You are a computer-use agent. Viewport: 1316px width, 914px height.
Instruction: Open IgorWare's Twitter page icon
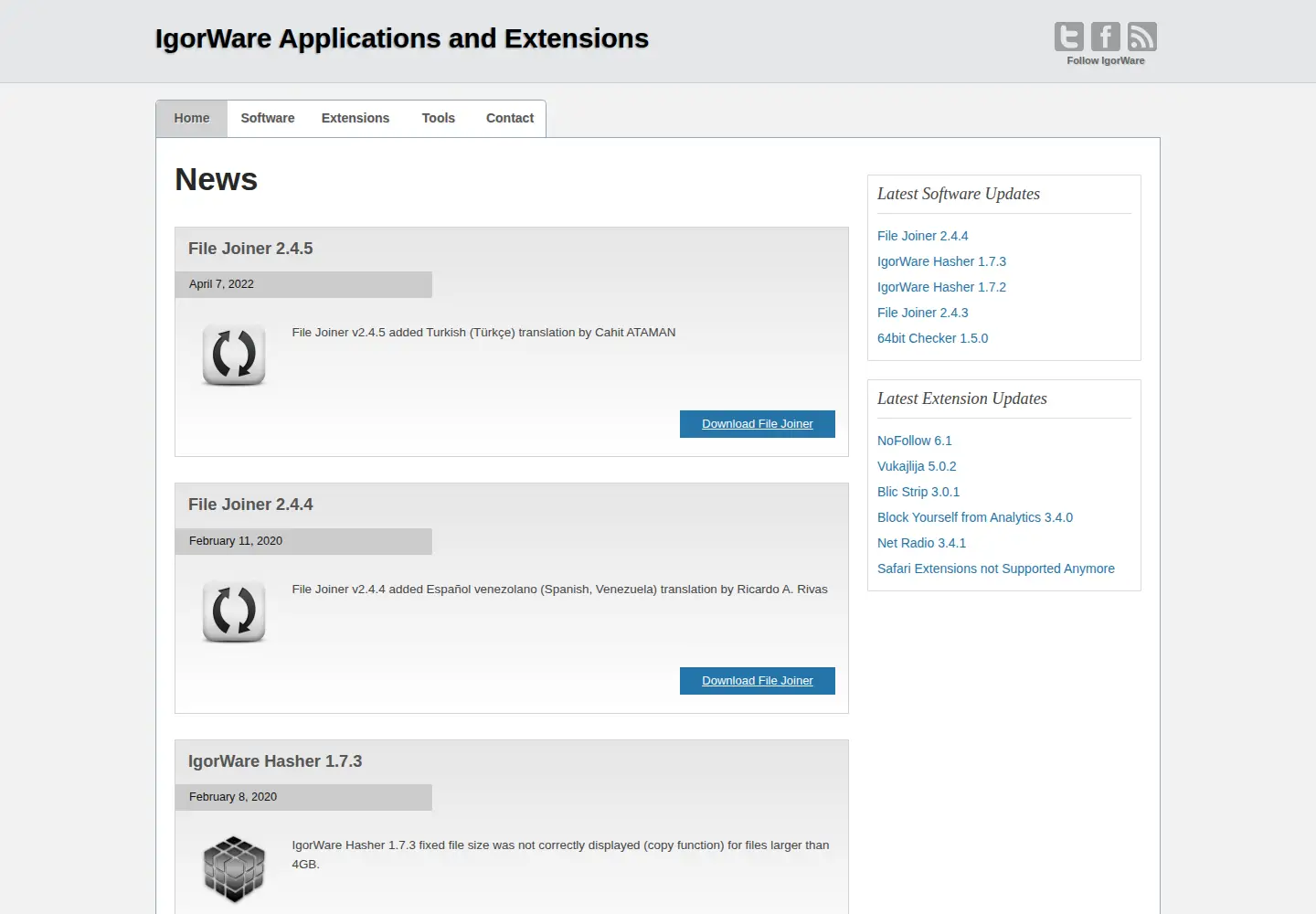point(1068,37)
